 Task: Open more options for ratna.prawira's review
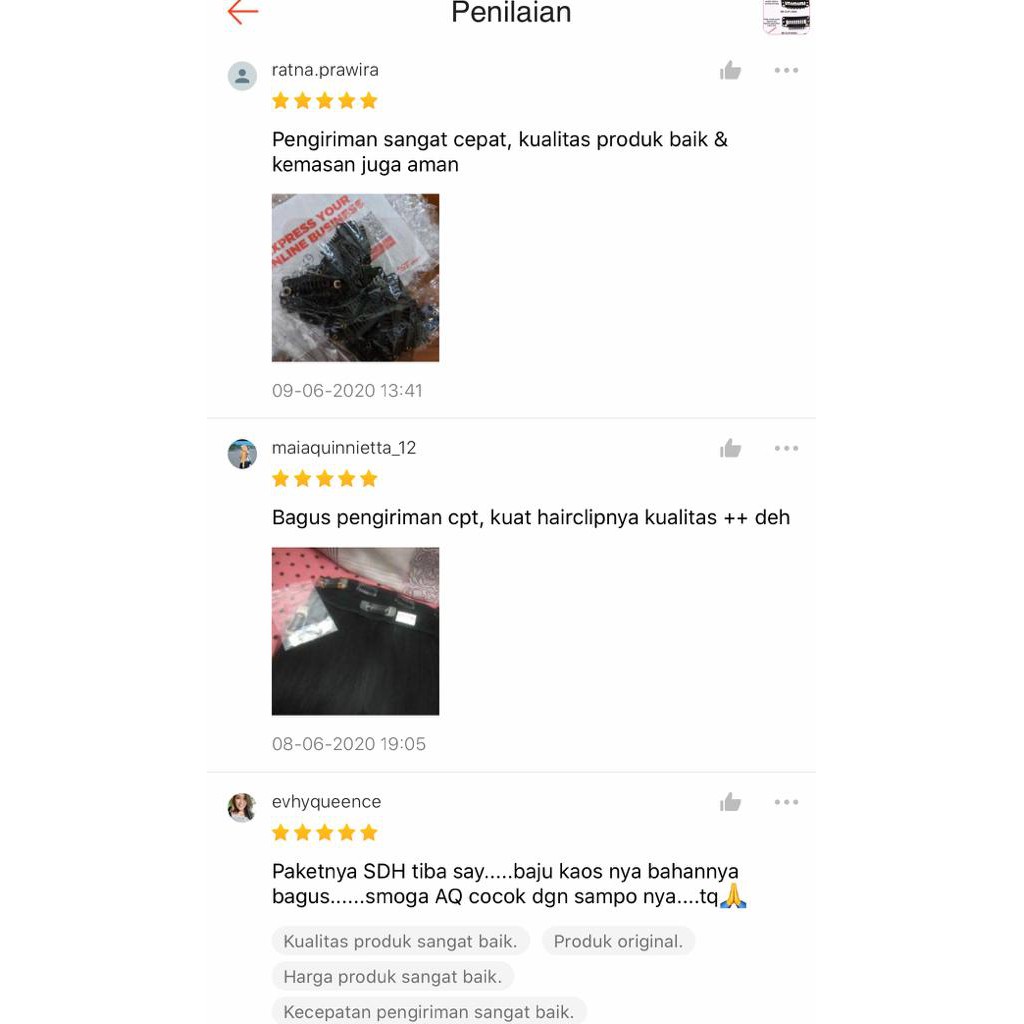(786, 71)
